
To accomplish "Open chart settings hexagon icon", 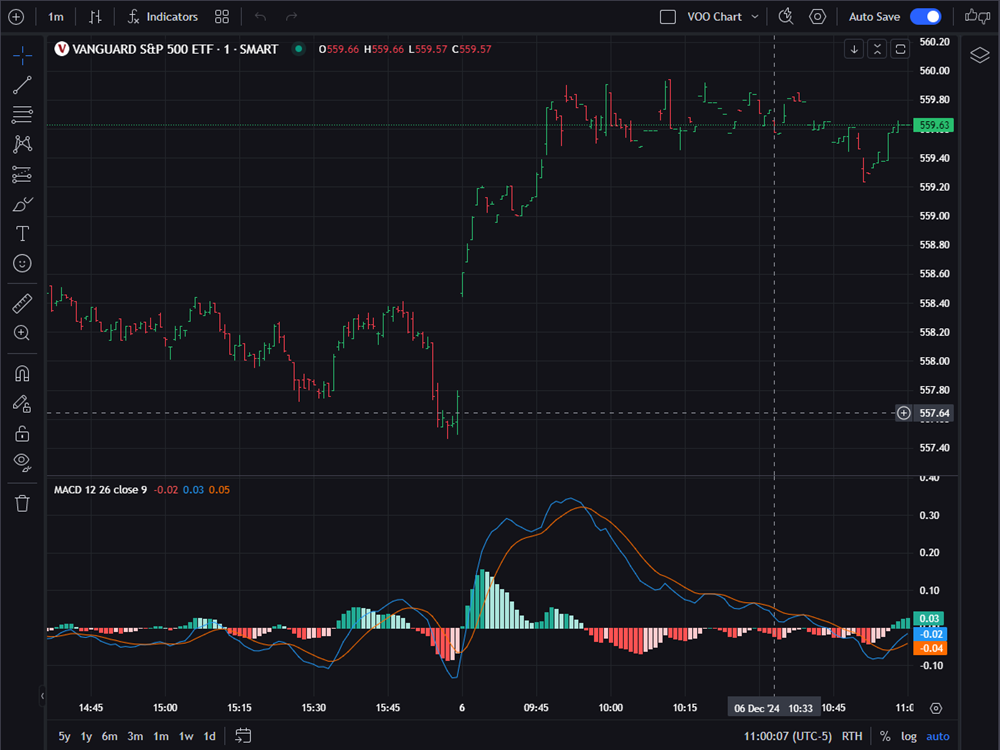I will pyautogui.click(x=818, y=17).
